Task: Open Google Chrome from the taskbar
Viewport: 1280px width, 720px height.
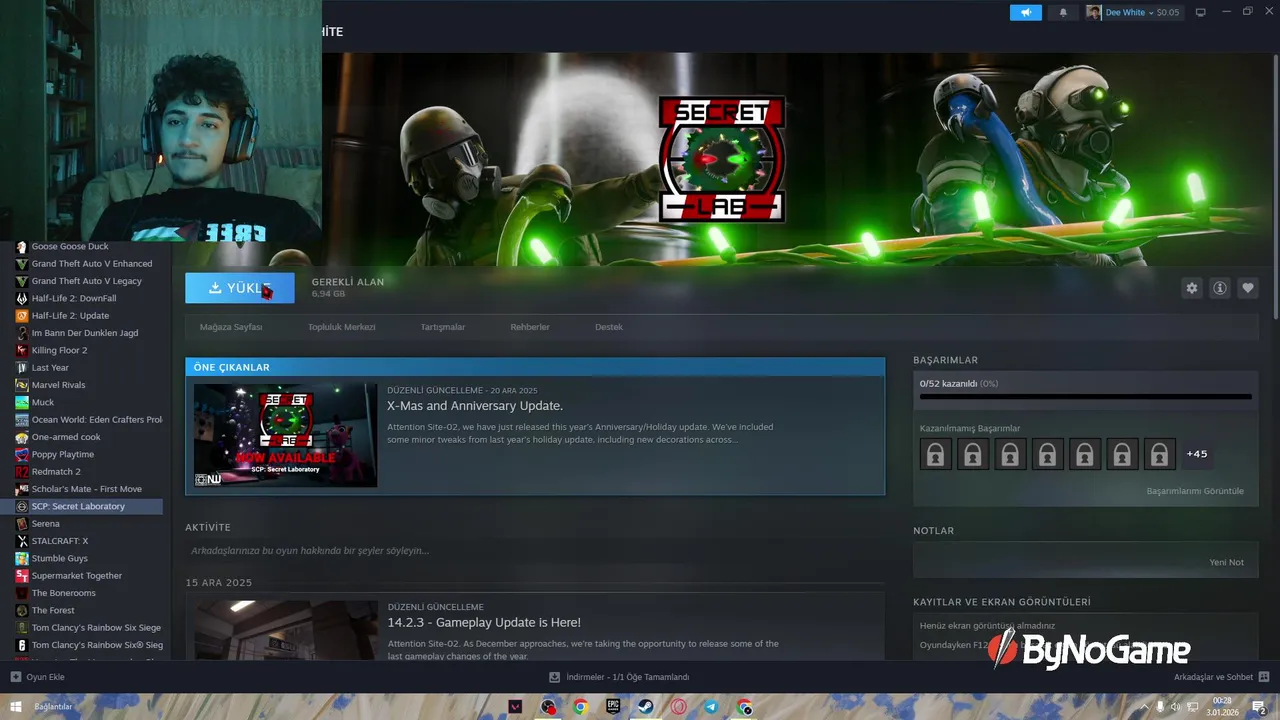Action: click(580, 707)
